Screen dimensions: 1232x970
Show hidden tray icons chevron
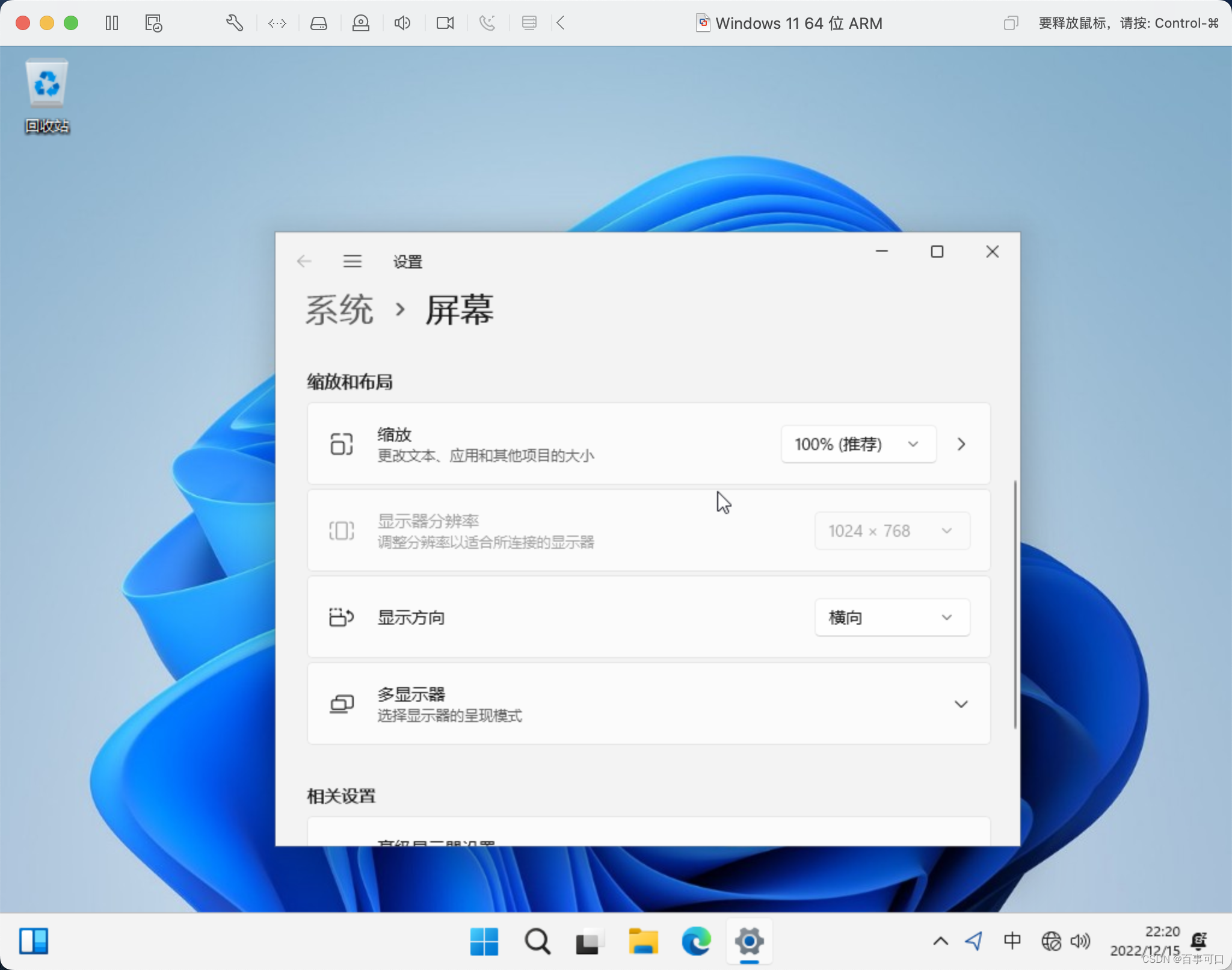tap(941, 941)
